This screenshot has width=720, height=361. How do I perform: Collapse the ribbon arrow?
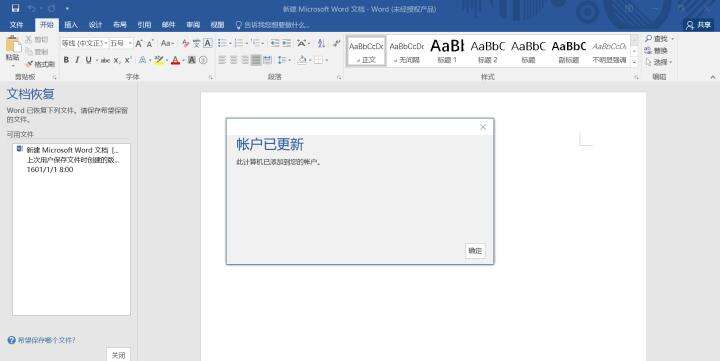tap(713, 77)
